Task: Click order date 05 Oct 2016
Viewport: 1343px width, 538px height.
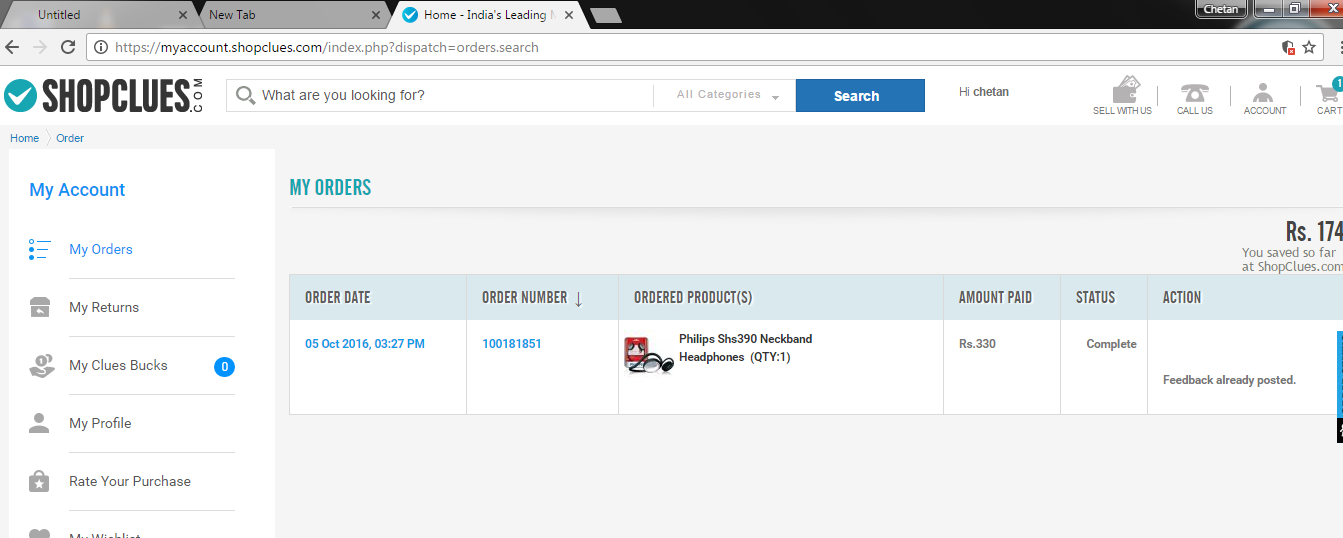Action: (x=365, y=344)
